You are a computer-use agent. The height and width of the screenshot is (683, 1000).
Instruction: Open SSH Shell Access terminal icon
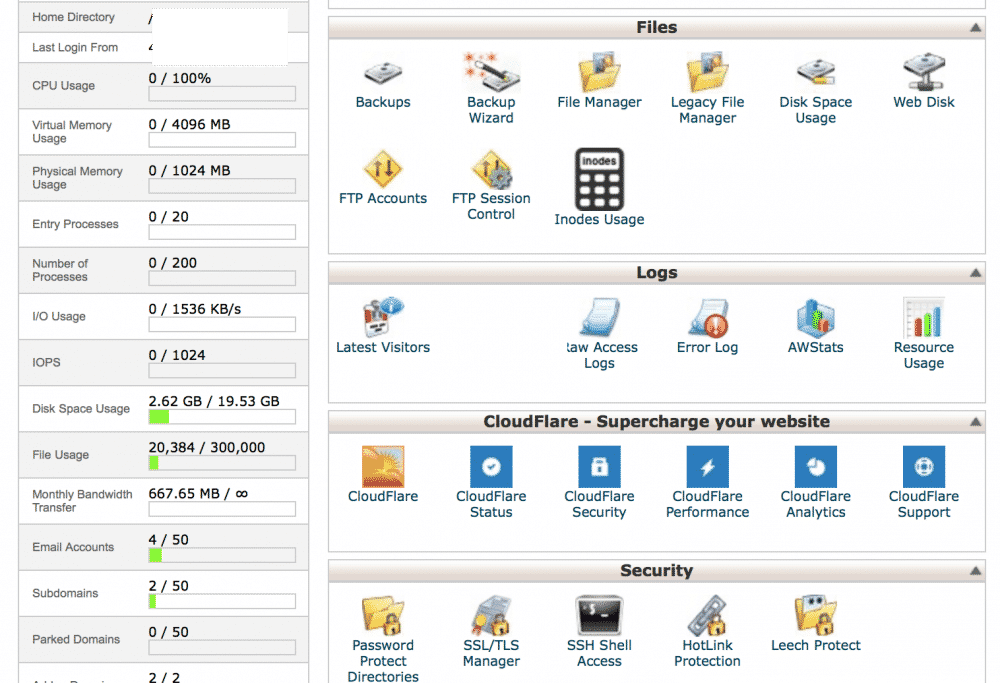click(599, 615)
